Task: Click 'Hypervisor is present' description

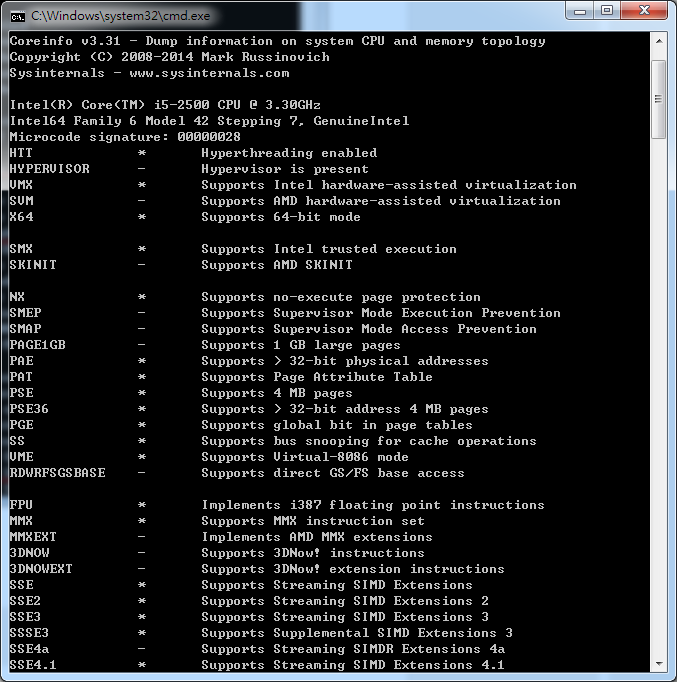Action: [285, 169]
